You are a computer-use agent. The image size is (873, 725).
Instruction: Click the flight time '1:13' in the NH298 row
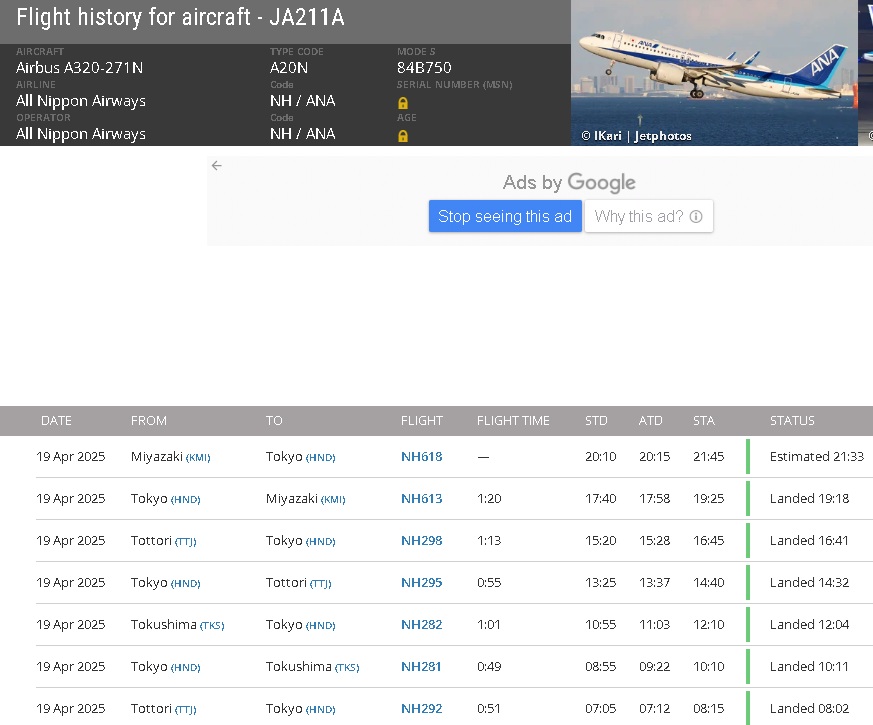(489, 541)
